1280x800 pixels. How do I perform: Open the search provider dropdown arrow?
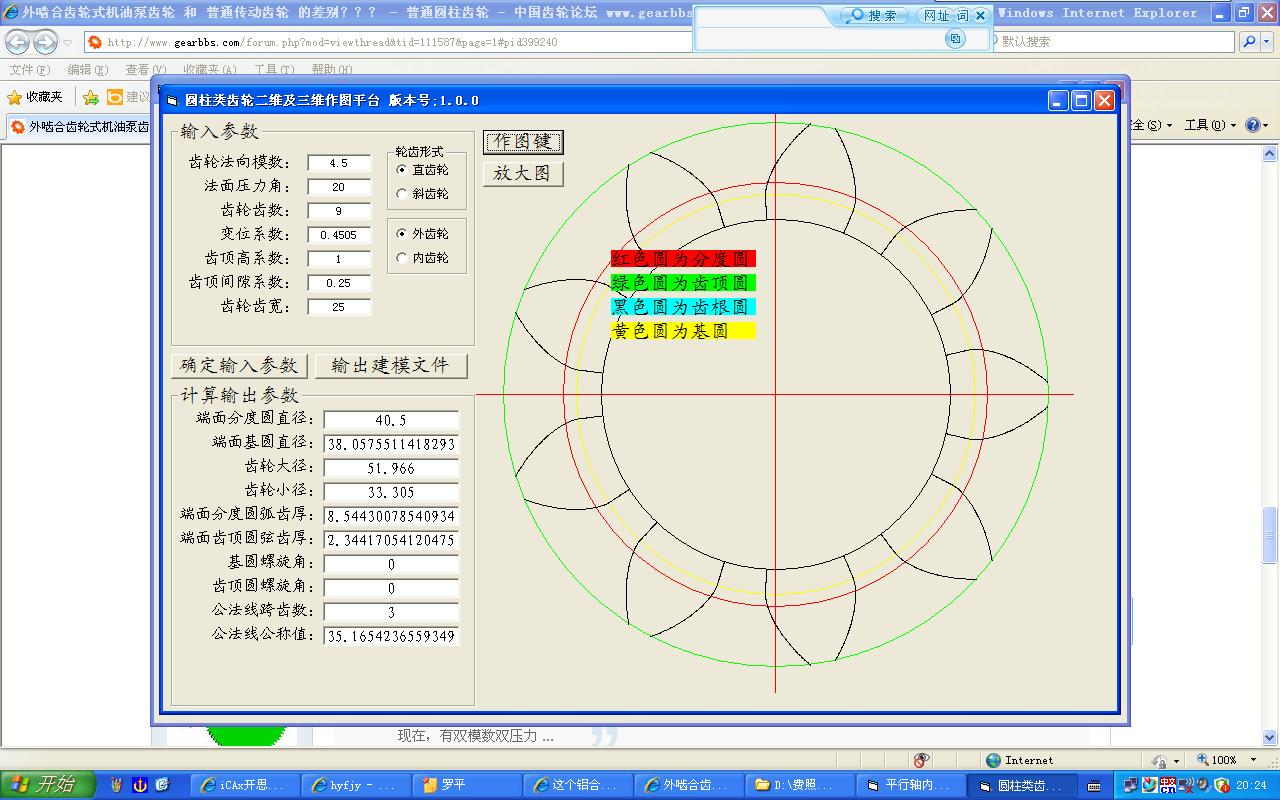click(x=1267, y=42)
